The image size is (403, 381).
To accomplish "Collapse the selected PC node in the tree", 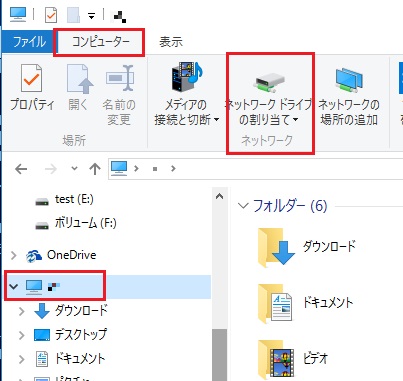I will [x=14, y=286].
